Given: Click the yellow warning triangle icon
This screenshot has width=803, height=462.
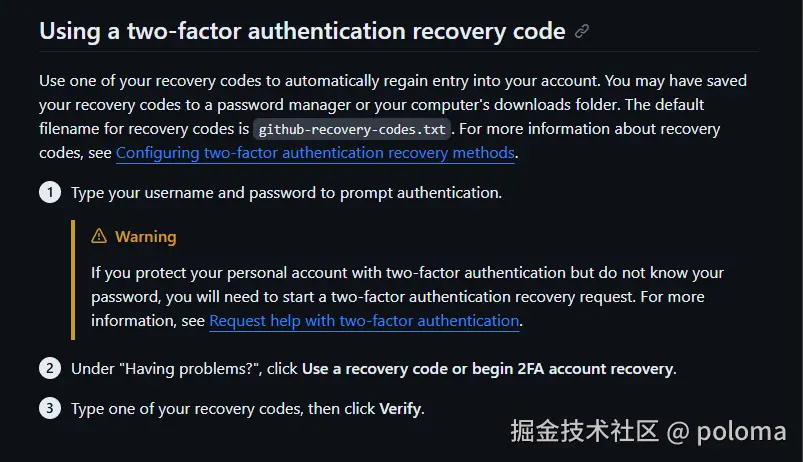Looking at the screenshot, I should point(99,236).
